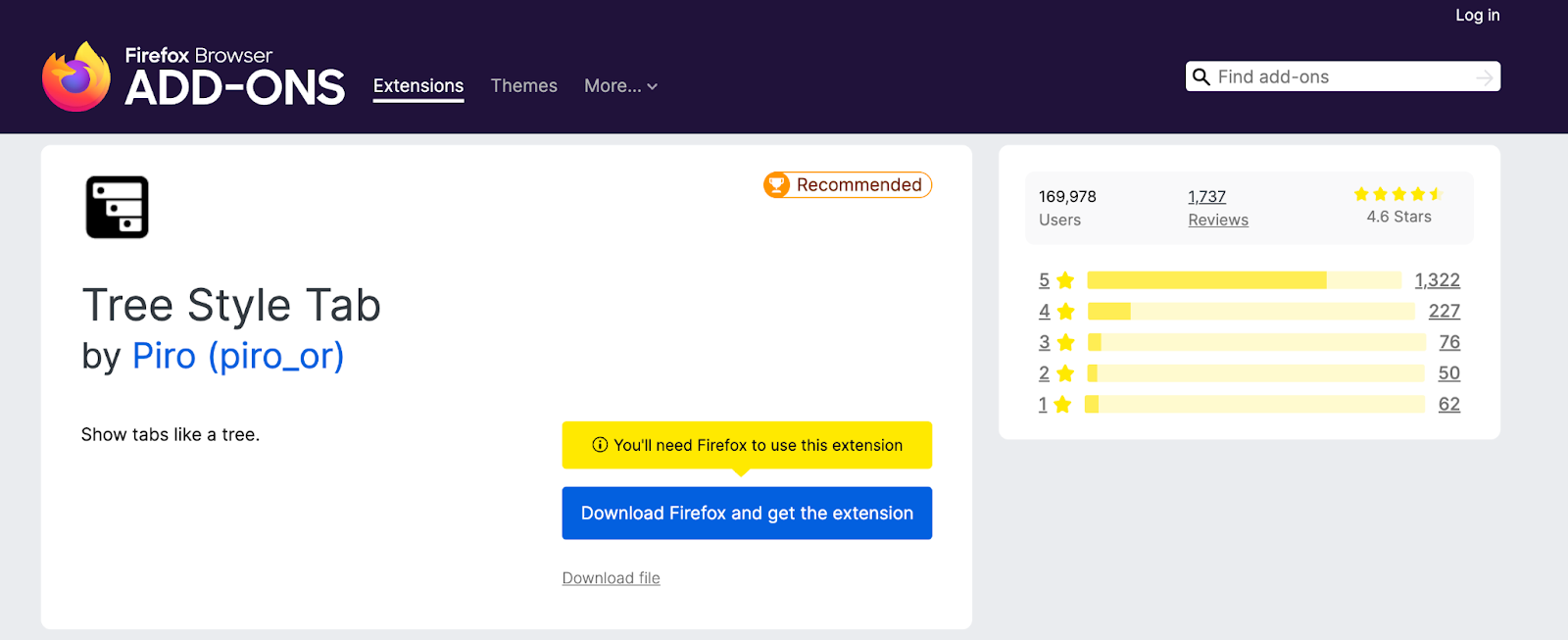Image resolution: width=1568 pixels, height=640 pixels.
Task: Open the 1,737 reviews count link
Action: pos(1207,197)
